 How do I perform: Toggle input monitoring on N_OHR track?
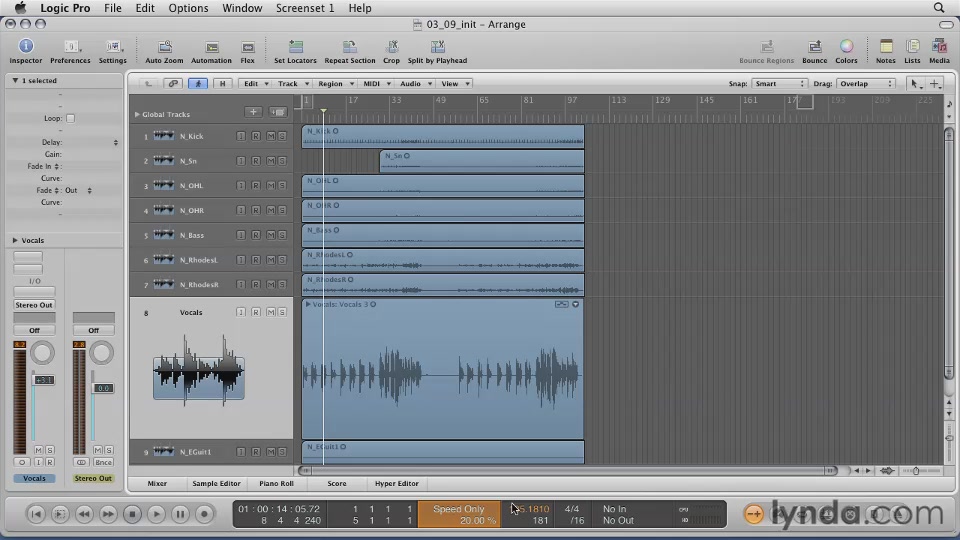click(241, 210)
